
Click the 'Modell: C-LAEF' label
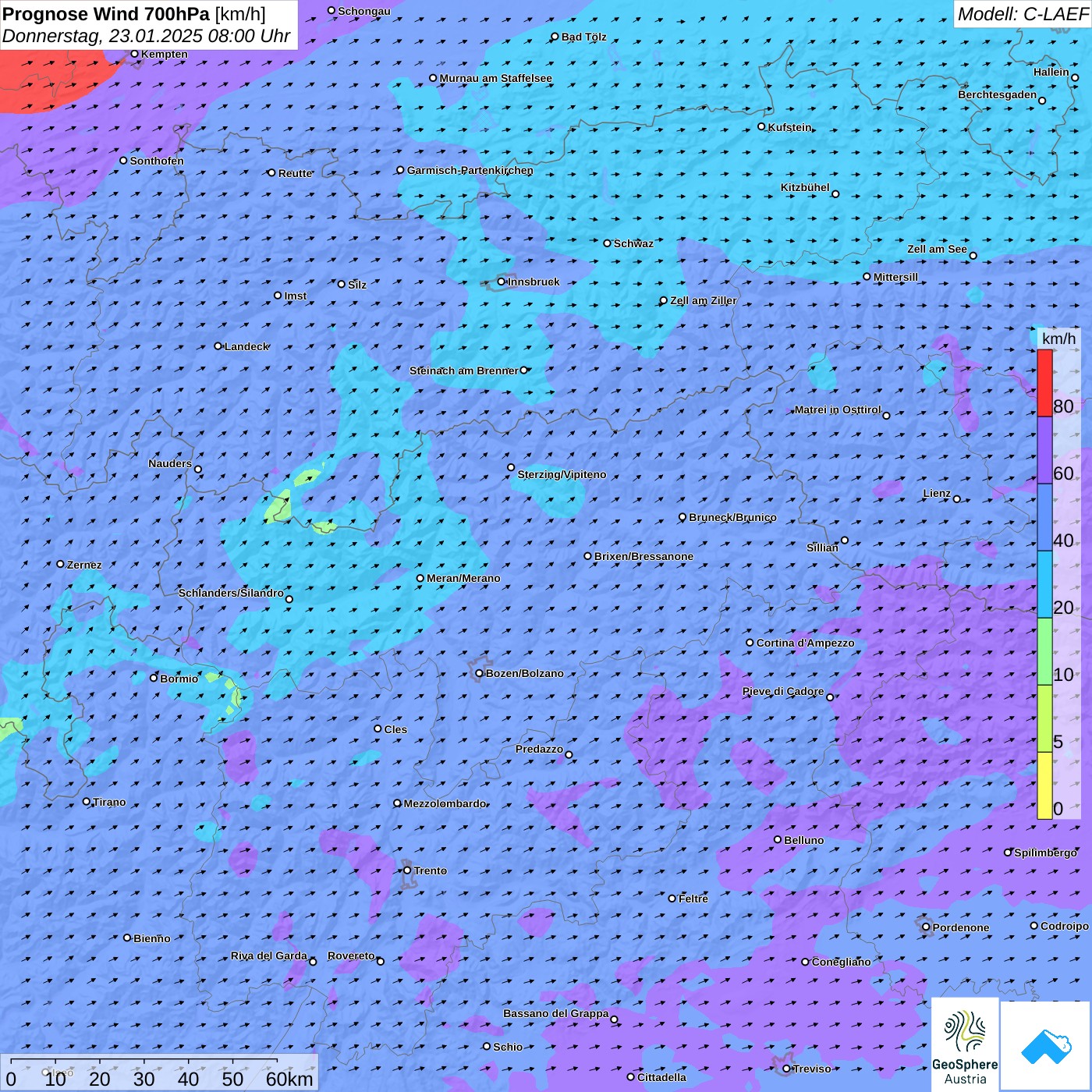tap(1023, 14)
